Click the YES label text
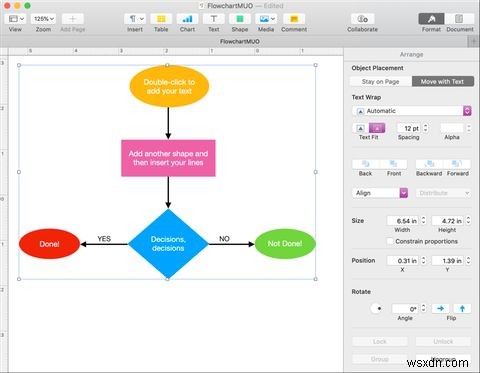The image size is (480, 373). click(x=104, y=239)
